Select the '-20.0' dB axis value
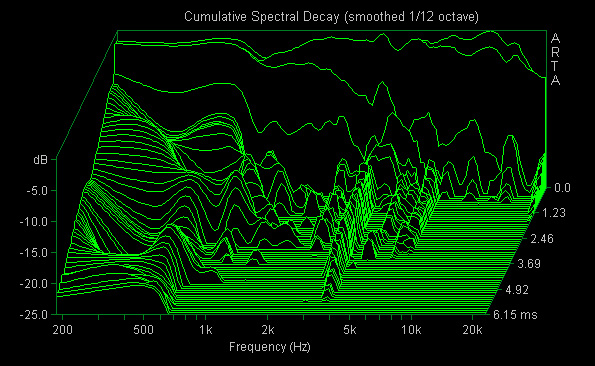Viewport: 595px width, 366px height. click(x=34, y=284)
